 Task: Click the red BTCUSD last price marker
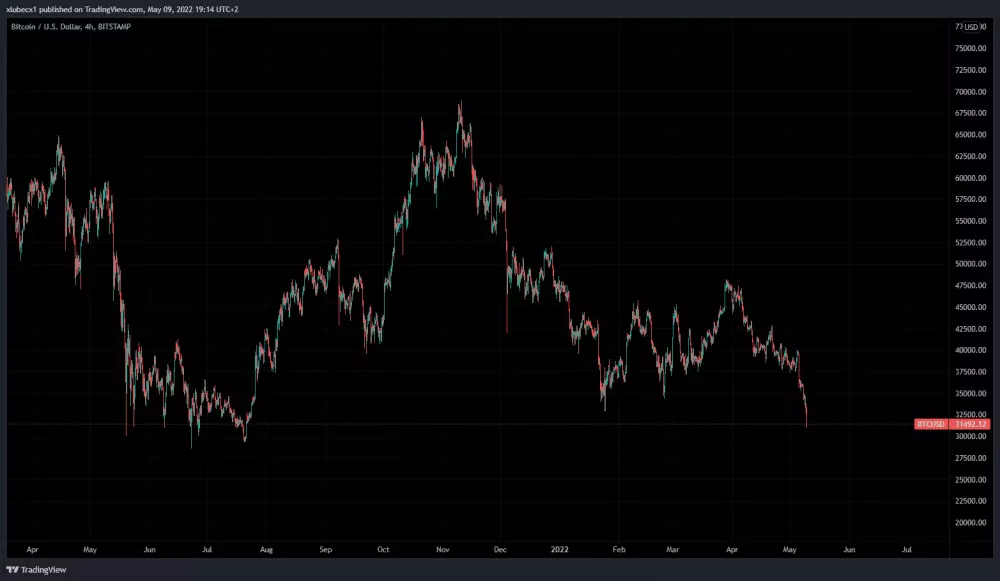tap(931, 424)
